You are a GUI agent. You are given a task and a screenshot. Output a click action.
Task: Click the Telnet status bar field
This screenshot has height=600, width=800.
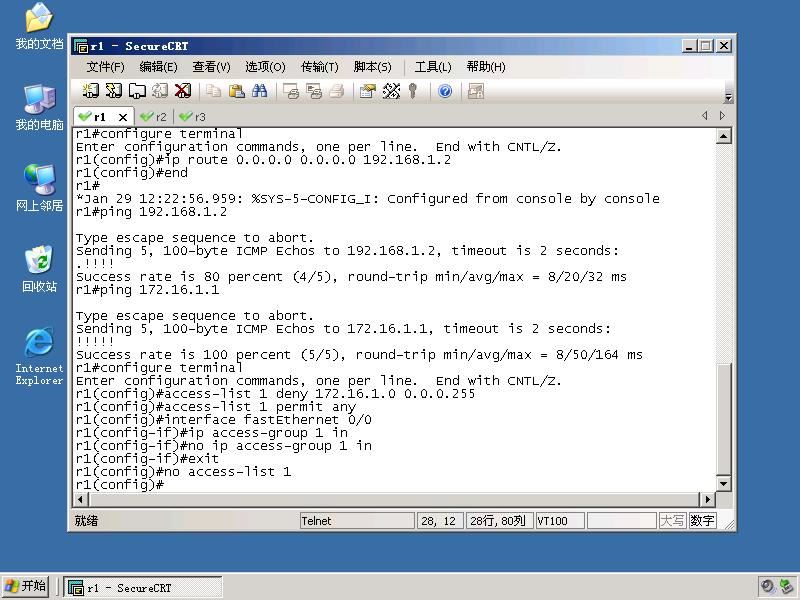(357, 521)
